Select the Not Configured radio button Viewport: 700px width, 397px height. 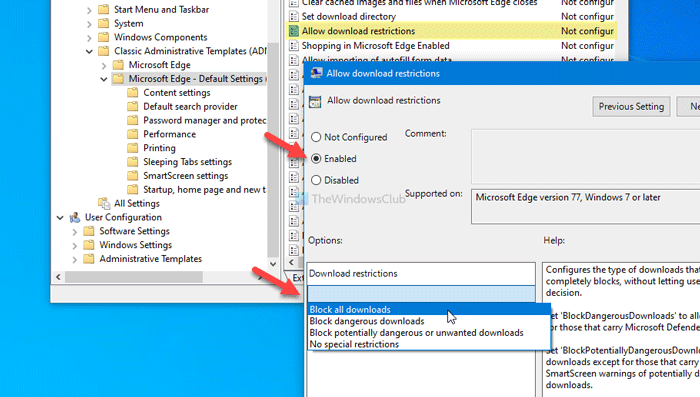click(316, 137)
